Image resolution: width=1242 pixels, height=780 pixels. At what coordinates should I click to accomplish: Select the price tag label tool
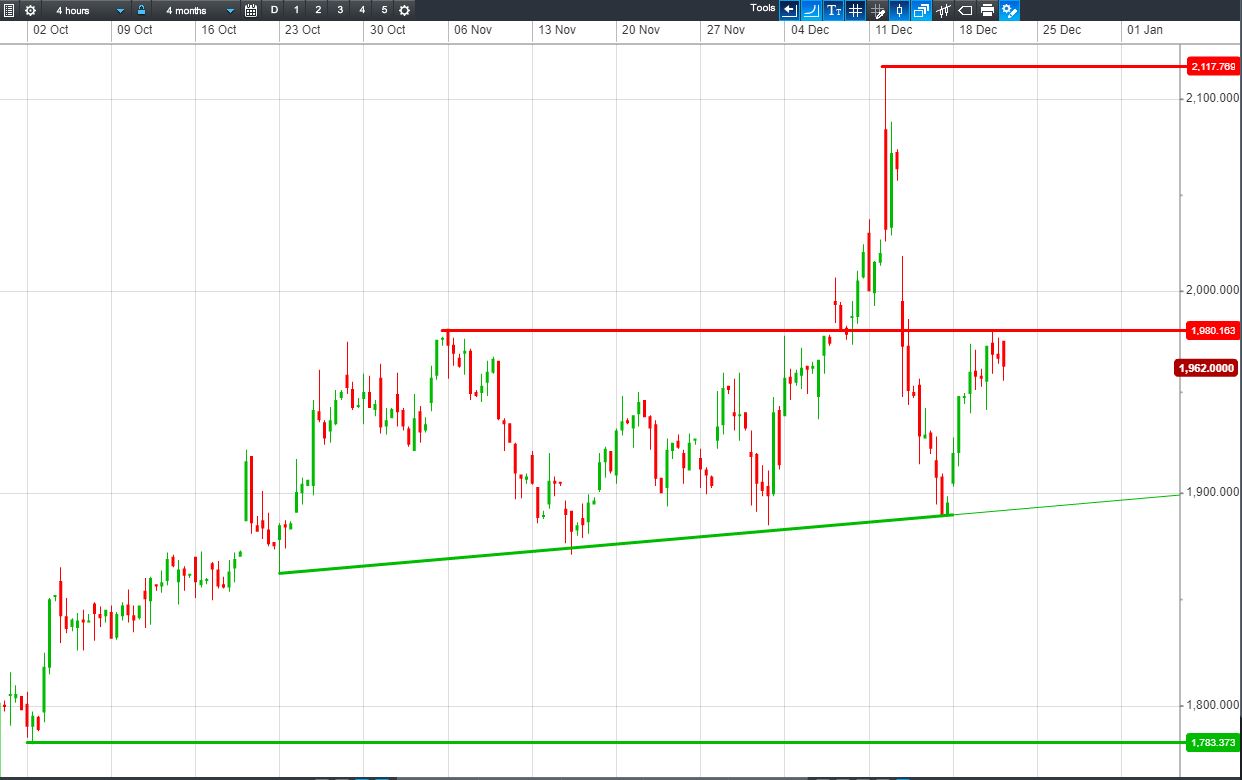pyautogui.click(x=965, y=10)
